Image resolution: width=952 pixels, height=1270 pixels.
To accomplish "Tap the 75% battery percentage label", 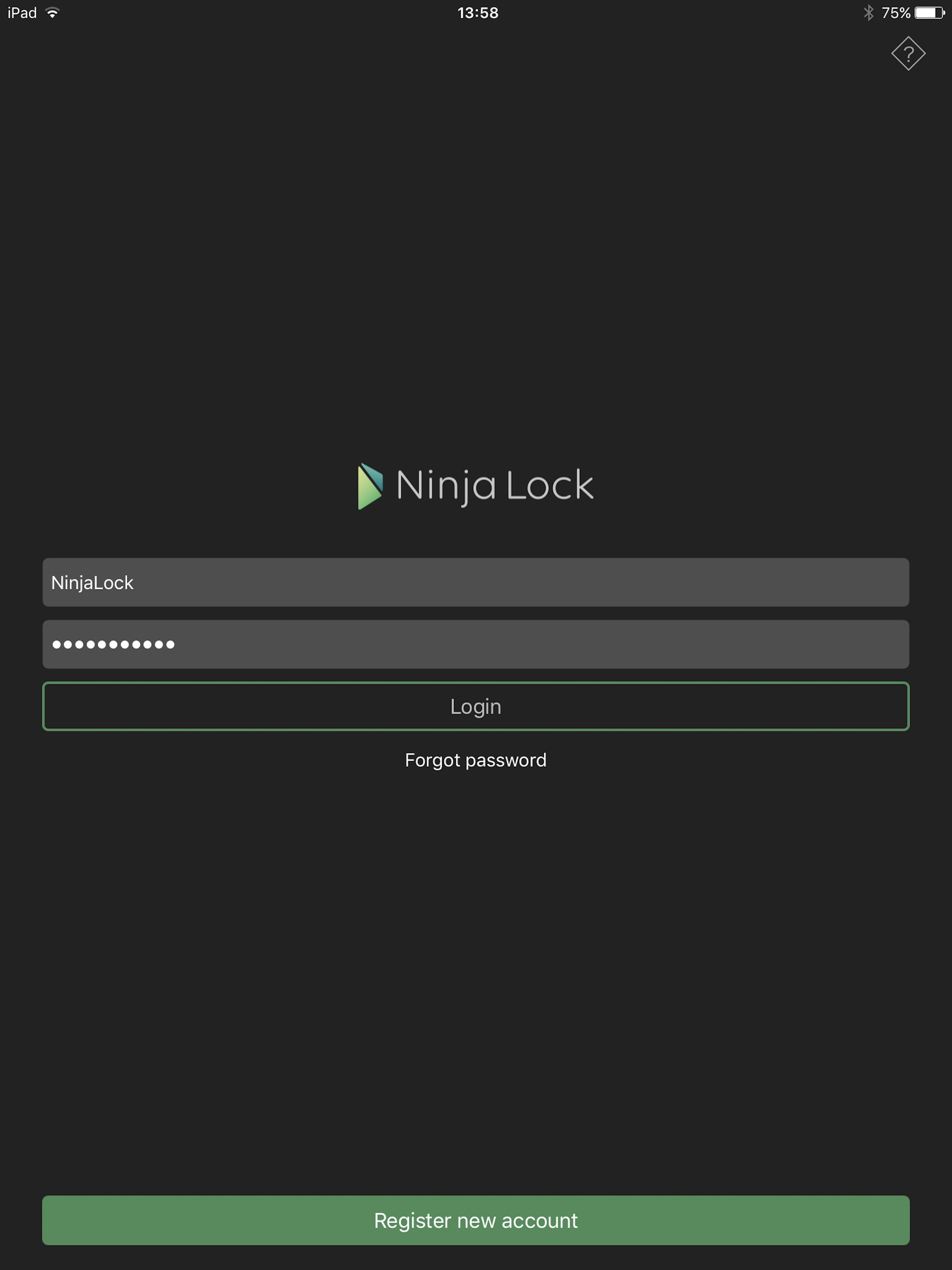I will point(896,13).
